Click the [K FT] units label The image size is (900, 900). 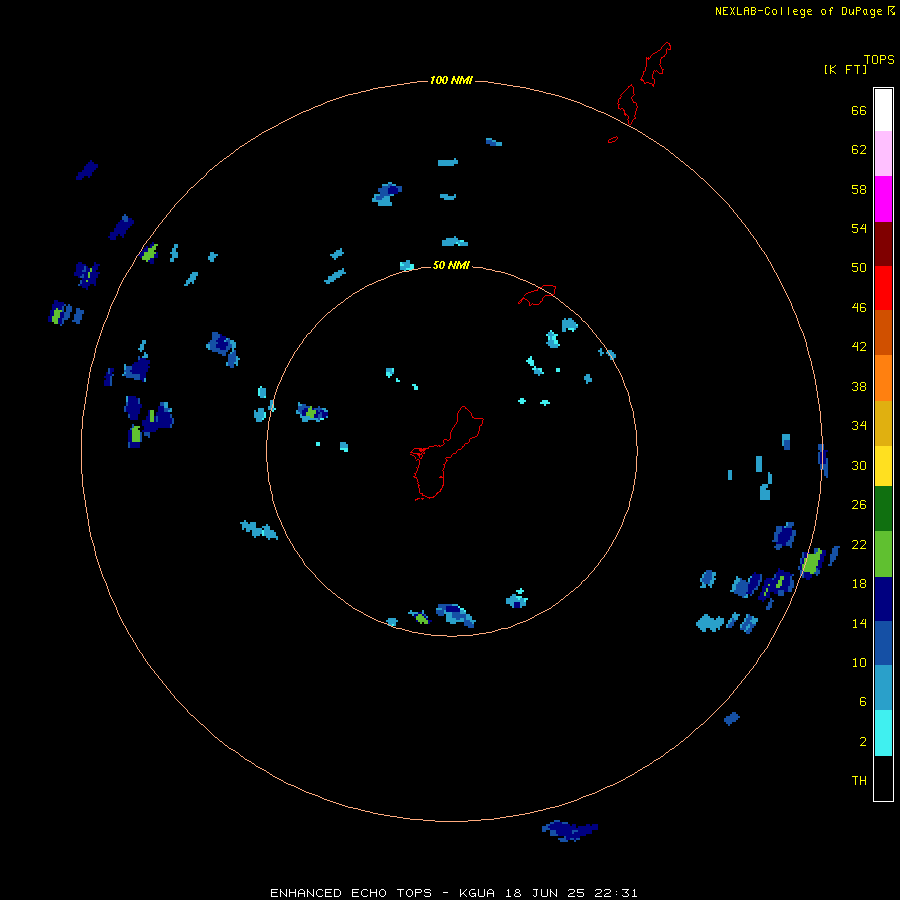pos(845,69)
